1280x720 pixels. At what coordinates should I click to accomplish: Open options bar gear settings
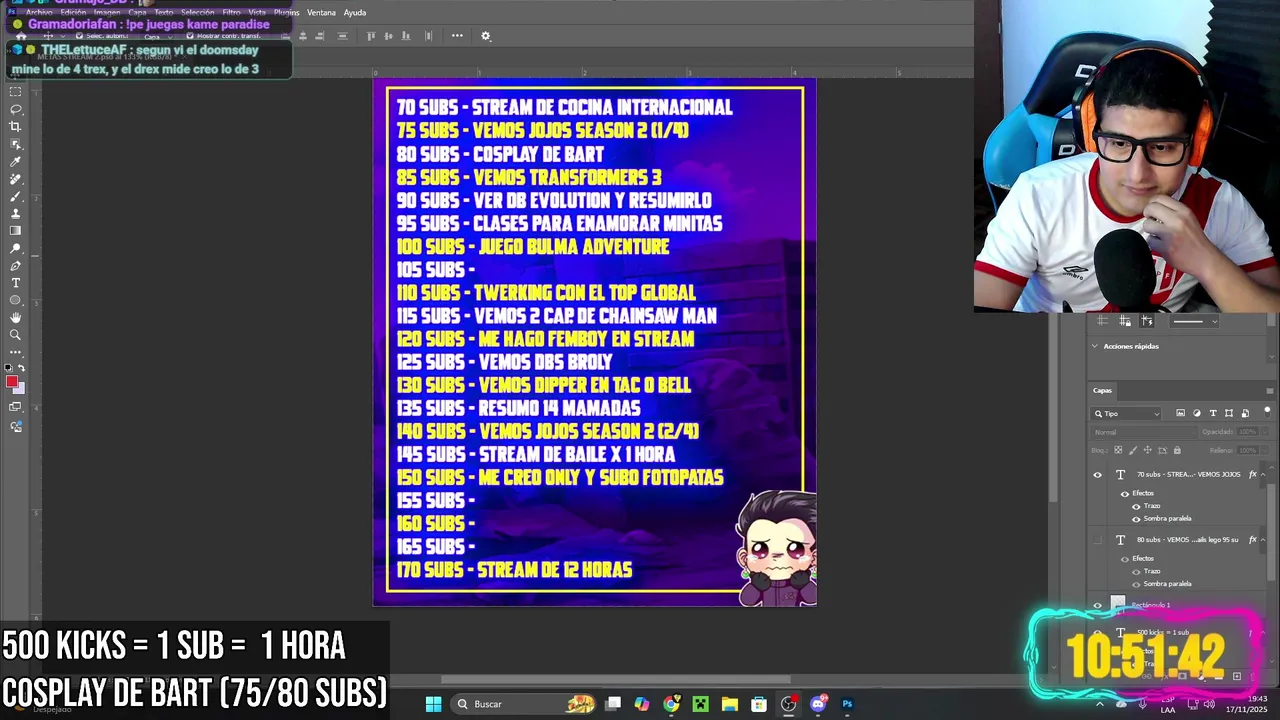(x=486, y=36)
